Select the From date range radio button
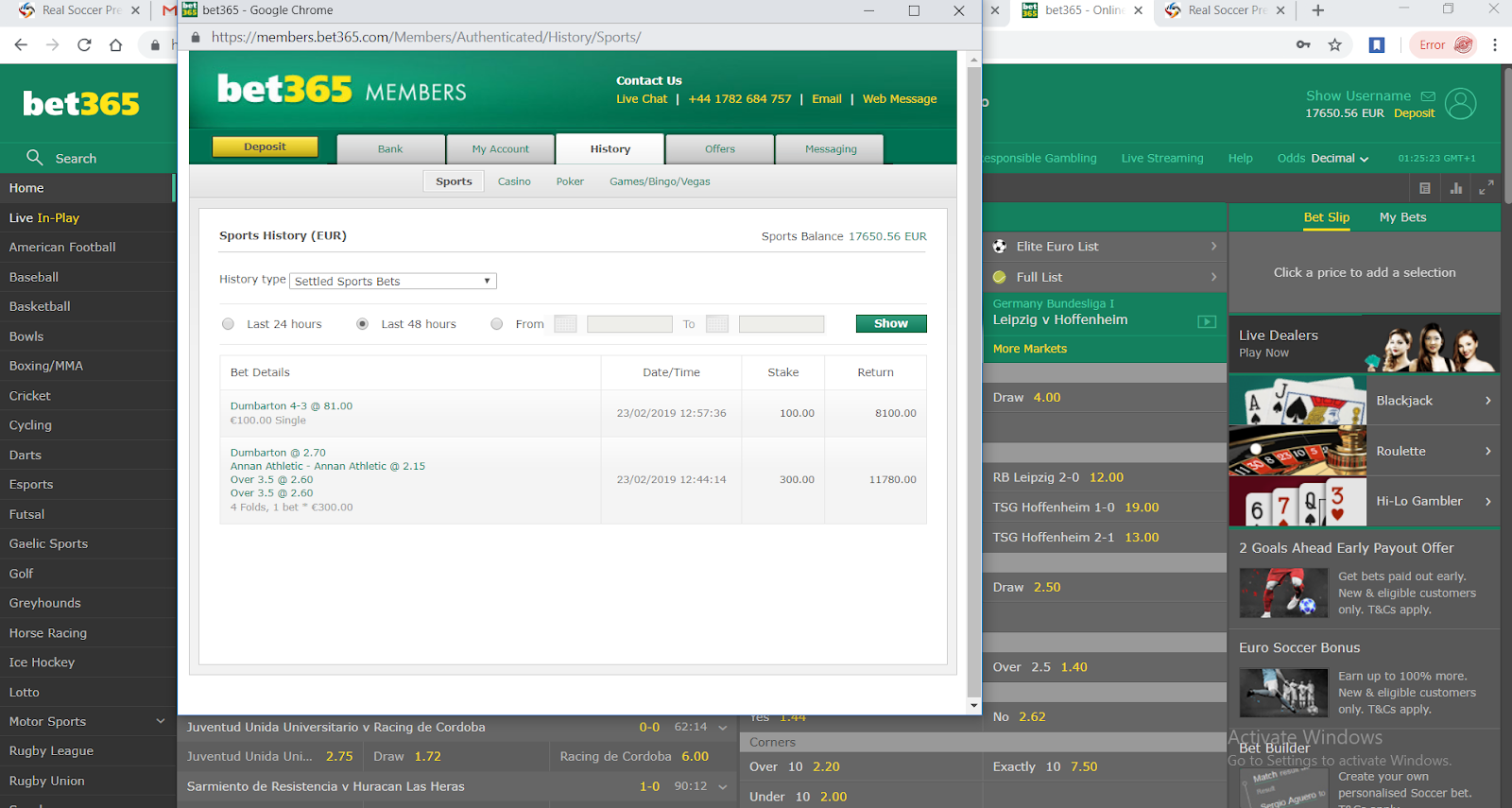The width and height of the screenshot is (1512, 808). tap(496, 324)
